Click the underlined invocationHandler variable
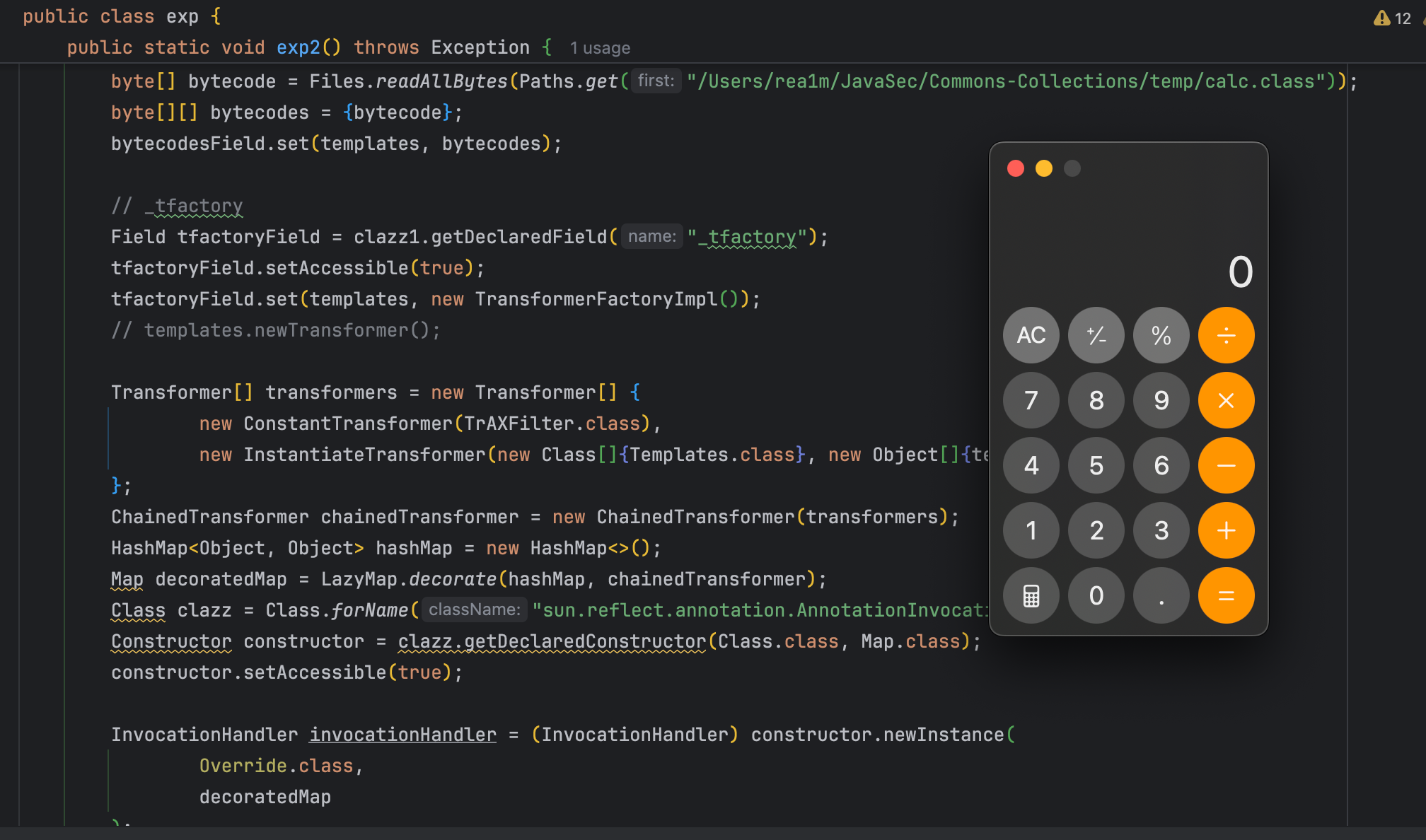 click(403, 735)
